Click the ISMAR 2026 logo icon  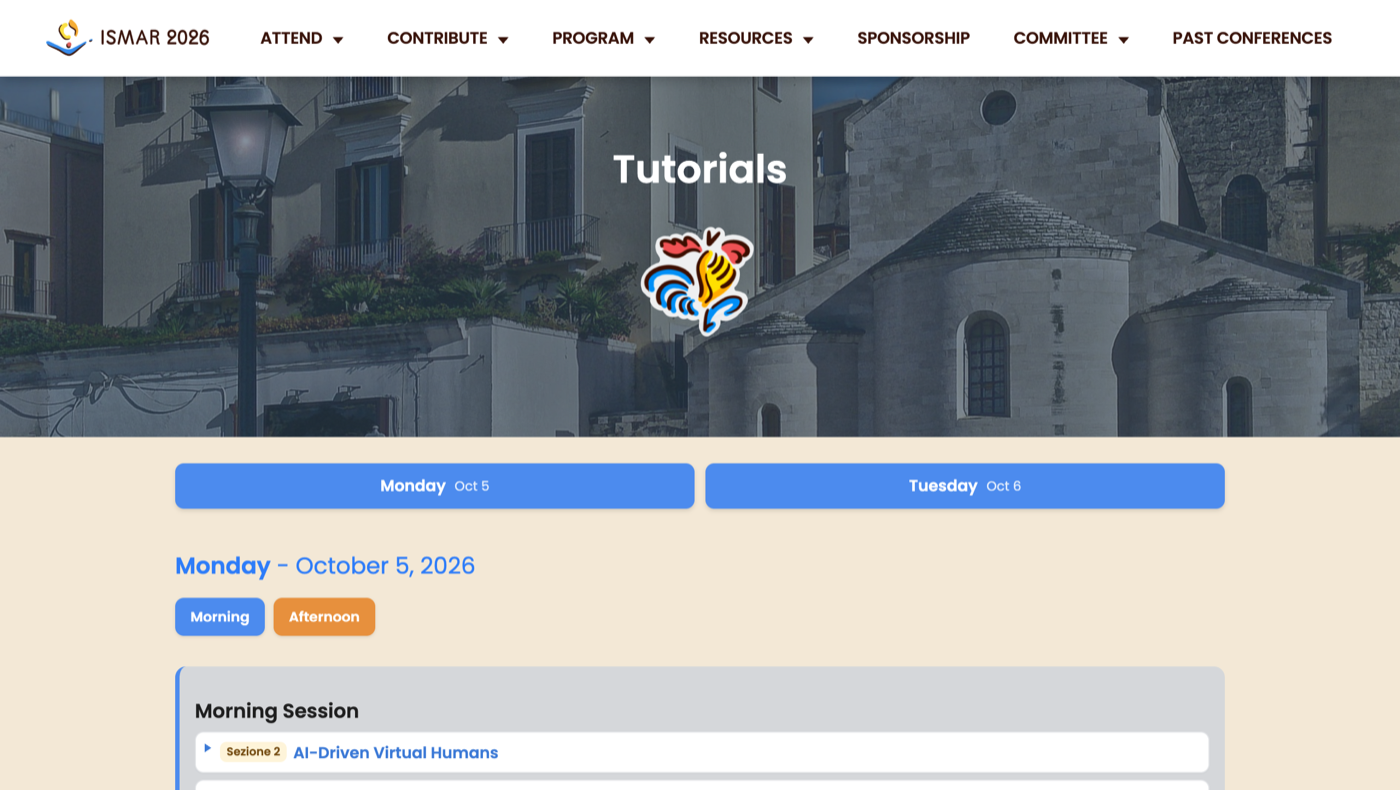(x=69, y=38)
